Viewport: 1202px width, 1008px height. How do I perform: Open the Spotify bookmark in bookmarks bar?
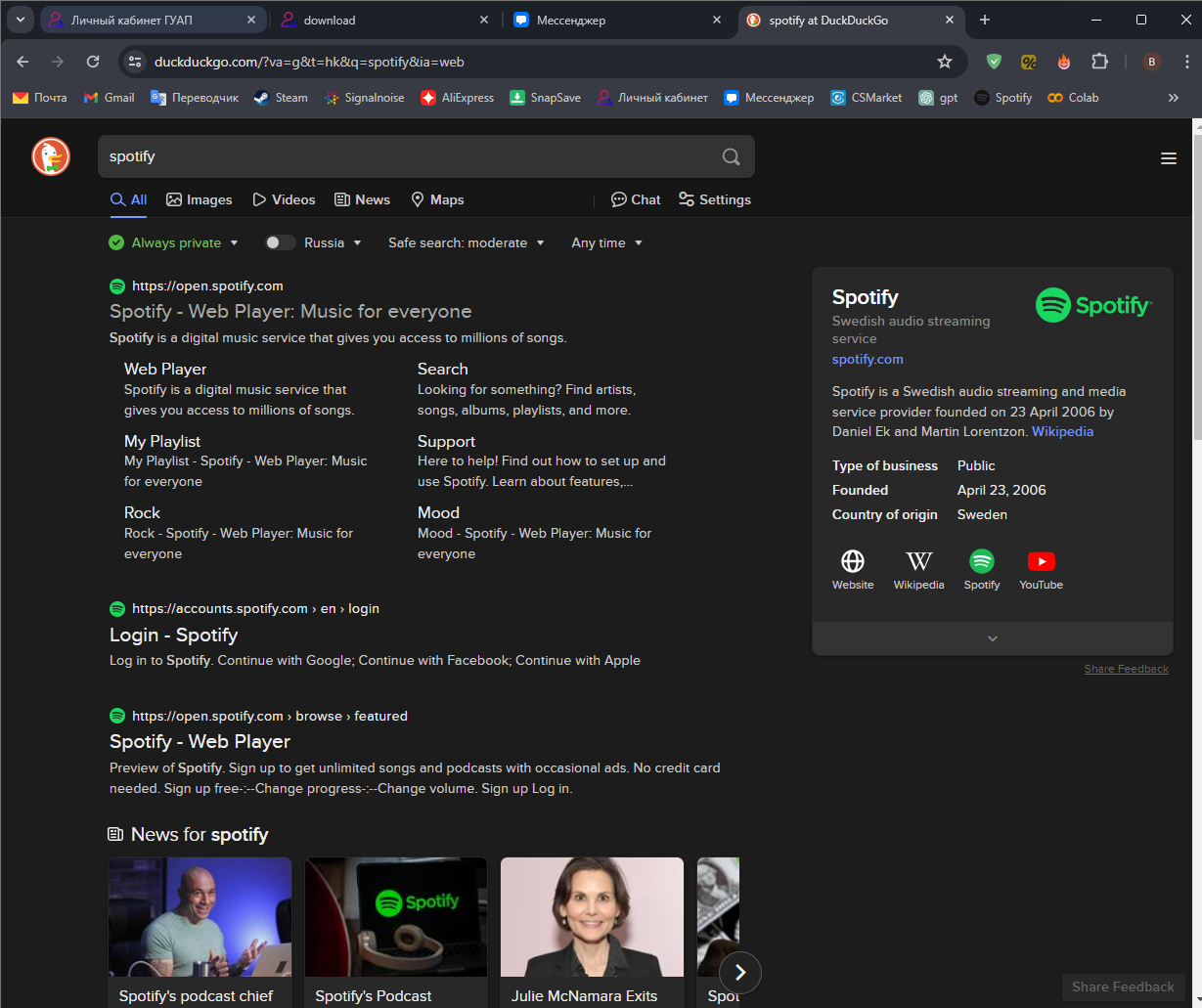pos(1003,98)
